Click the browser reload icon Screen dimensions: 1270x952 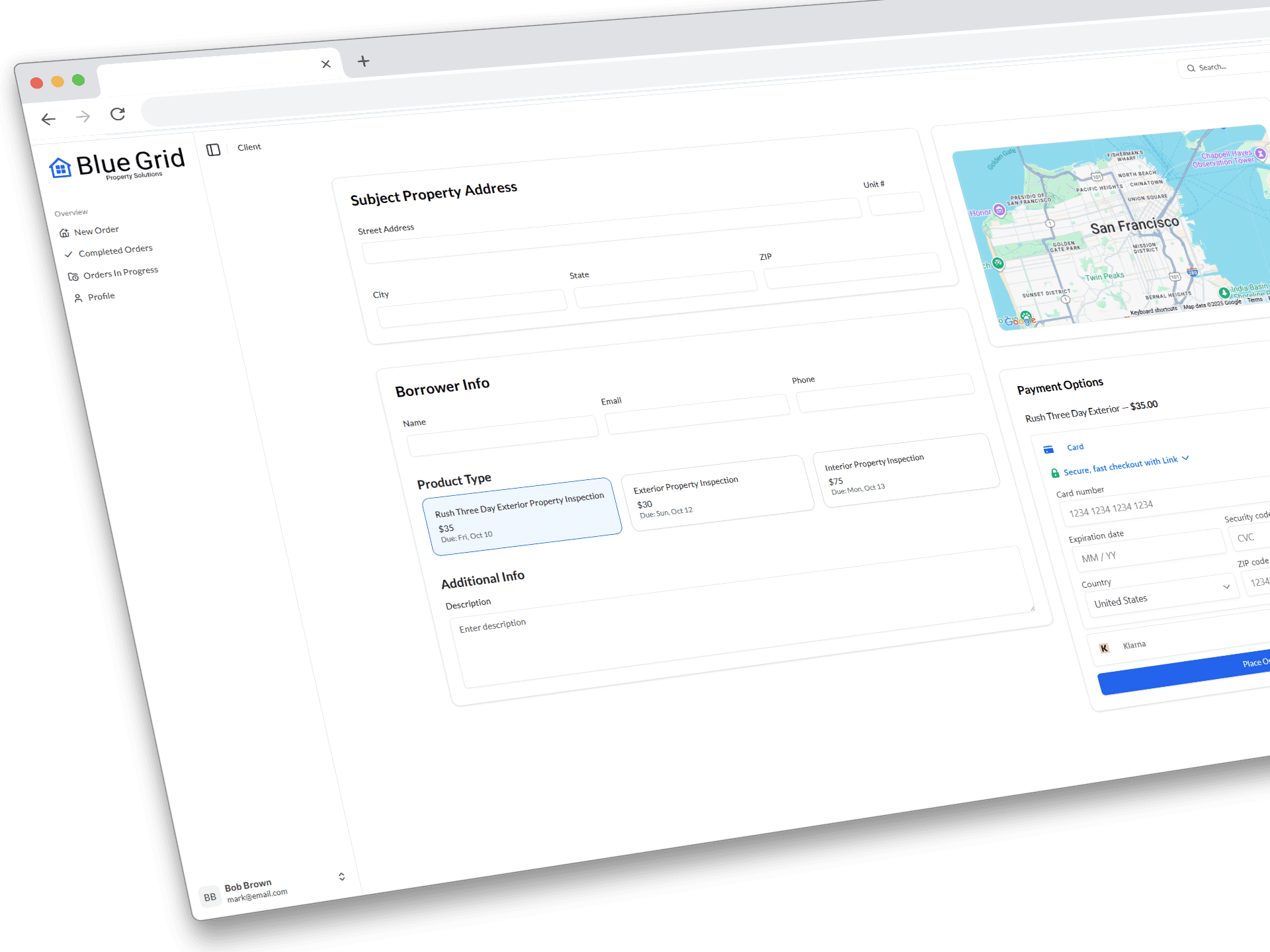pos(118,114)
